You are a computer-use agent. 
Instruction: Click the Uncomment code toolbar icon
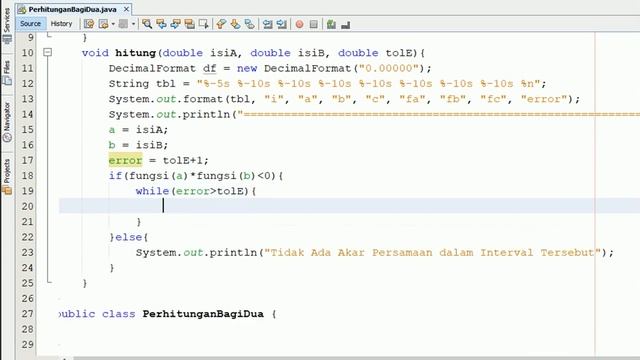pos(345,24)
